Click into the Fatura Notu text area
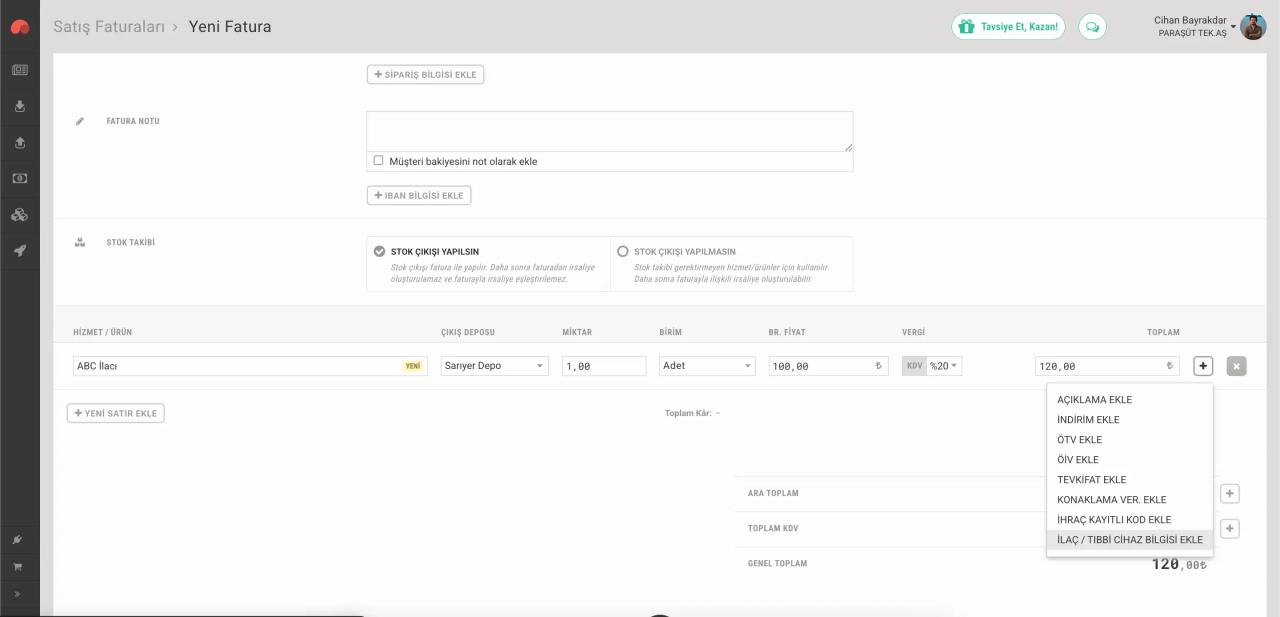1280x617 pixels. point(609,131)
